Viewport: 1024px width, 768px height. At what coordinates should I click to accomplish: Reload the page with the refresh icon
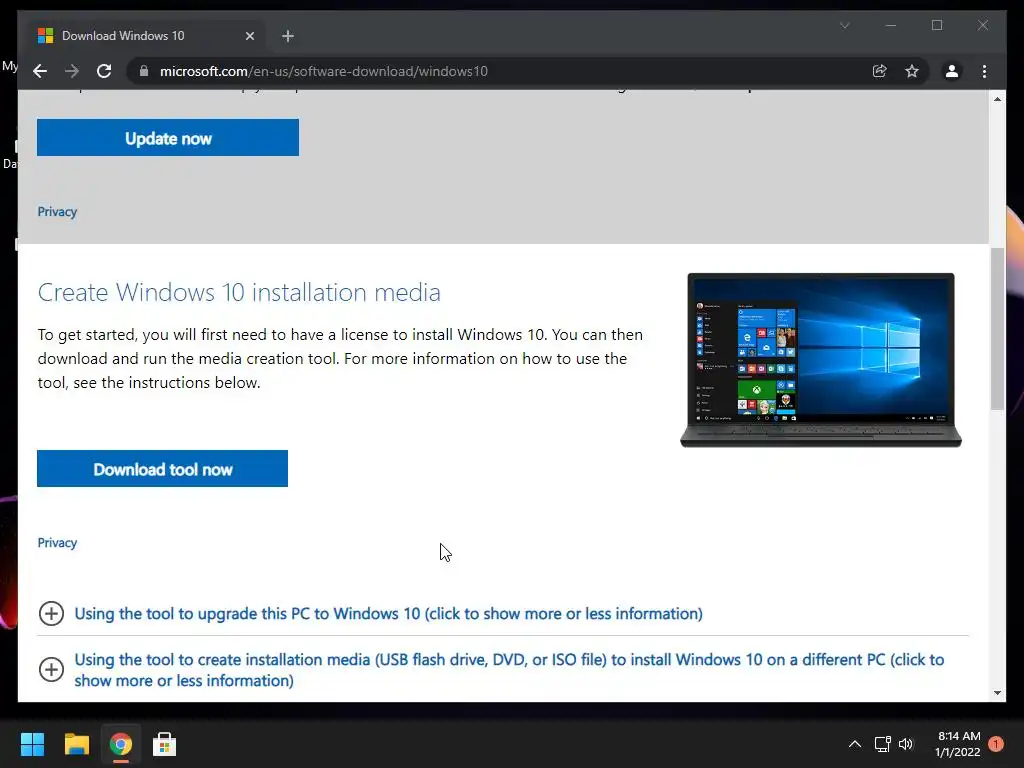(104, 71)
